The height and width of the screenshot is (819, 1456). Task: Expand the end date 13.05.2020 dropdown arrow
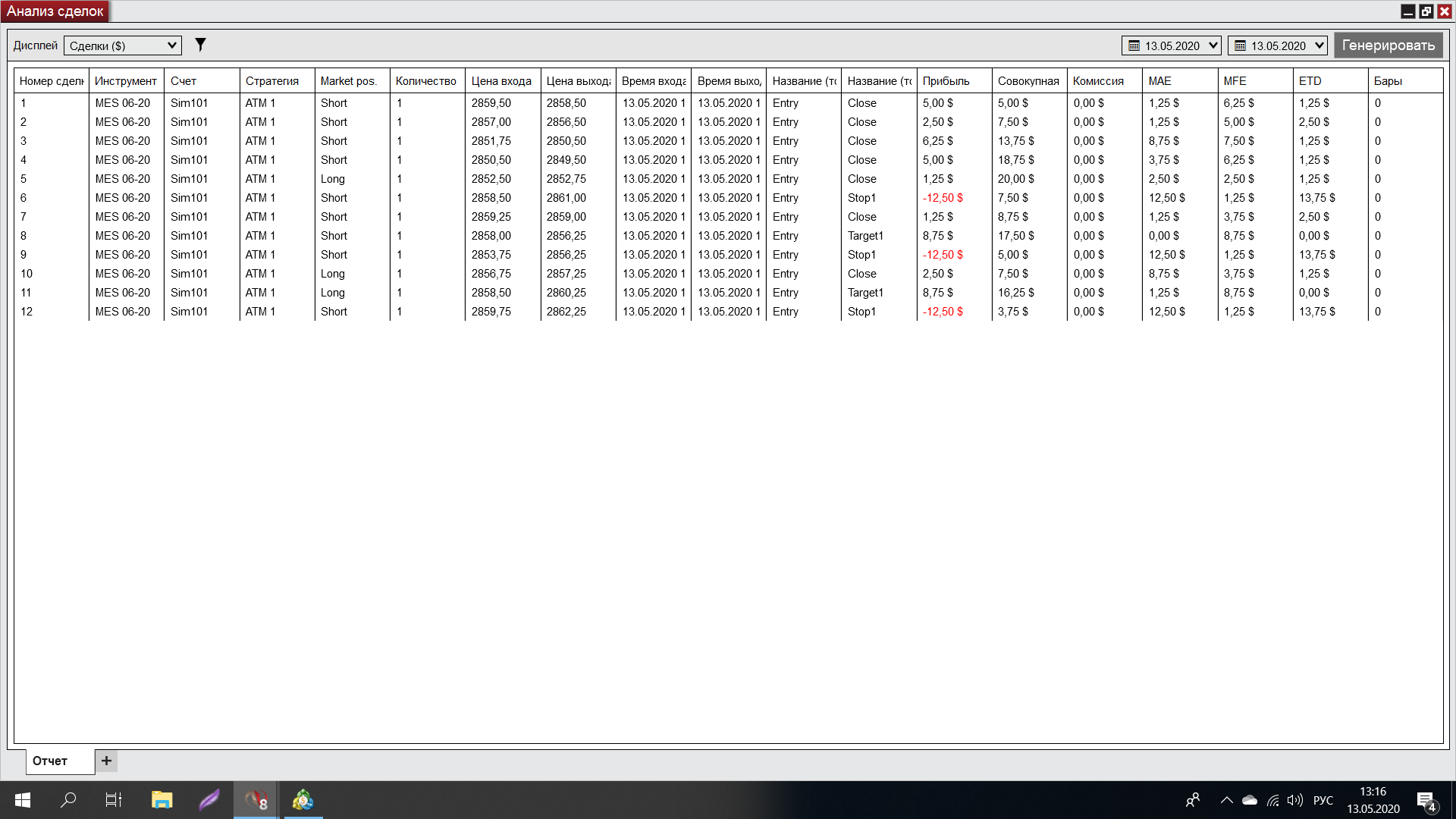tap(1319, 45)
